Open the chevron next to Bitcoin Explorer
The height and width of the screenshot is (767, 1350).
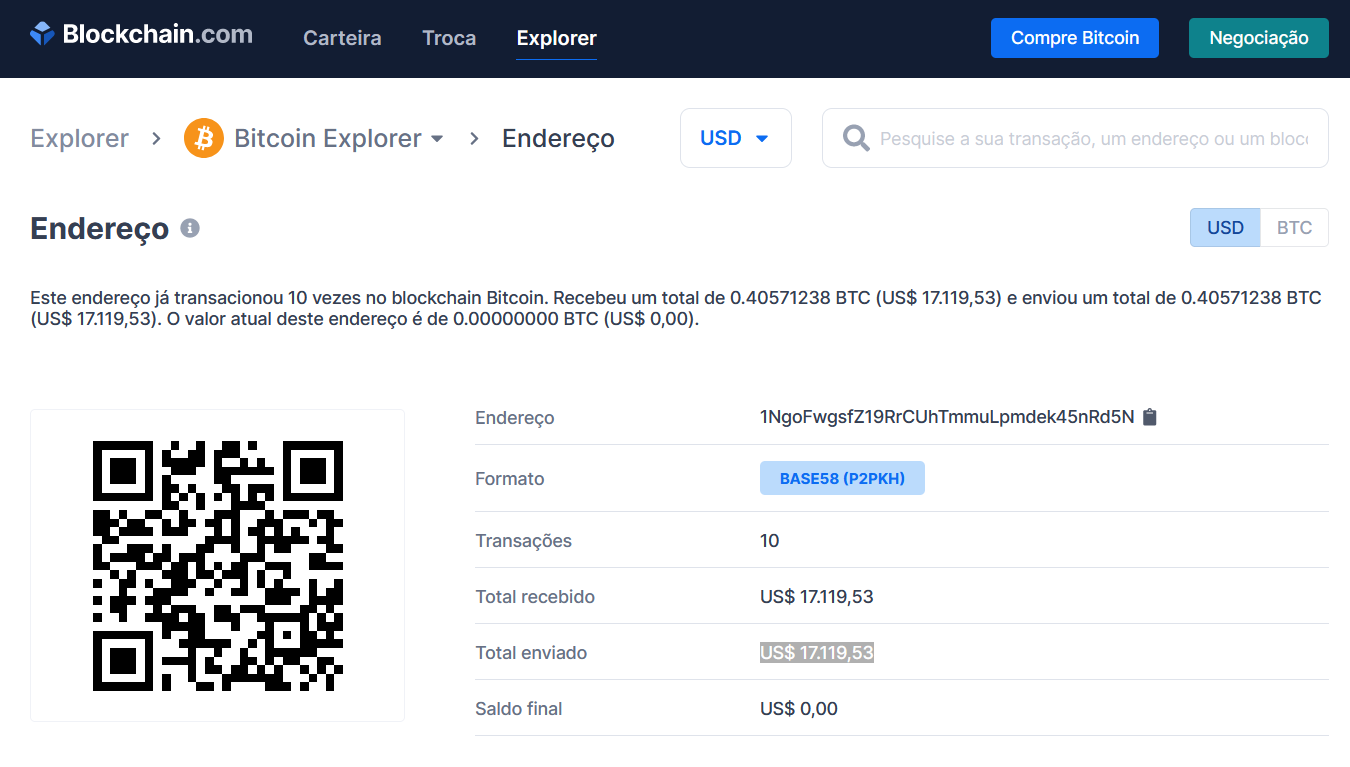[439, 139]
